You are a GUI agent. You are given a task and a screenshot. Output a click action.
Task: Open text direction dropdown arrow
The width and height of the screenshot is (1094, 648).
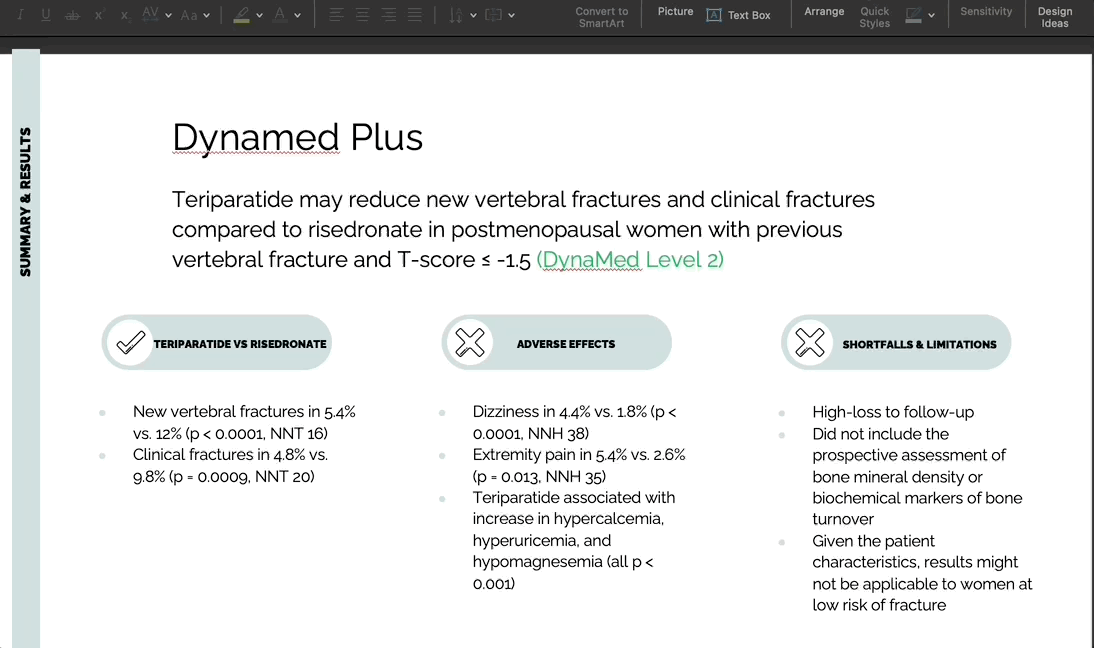pos(474,15)
